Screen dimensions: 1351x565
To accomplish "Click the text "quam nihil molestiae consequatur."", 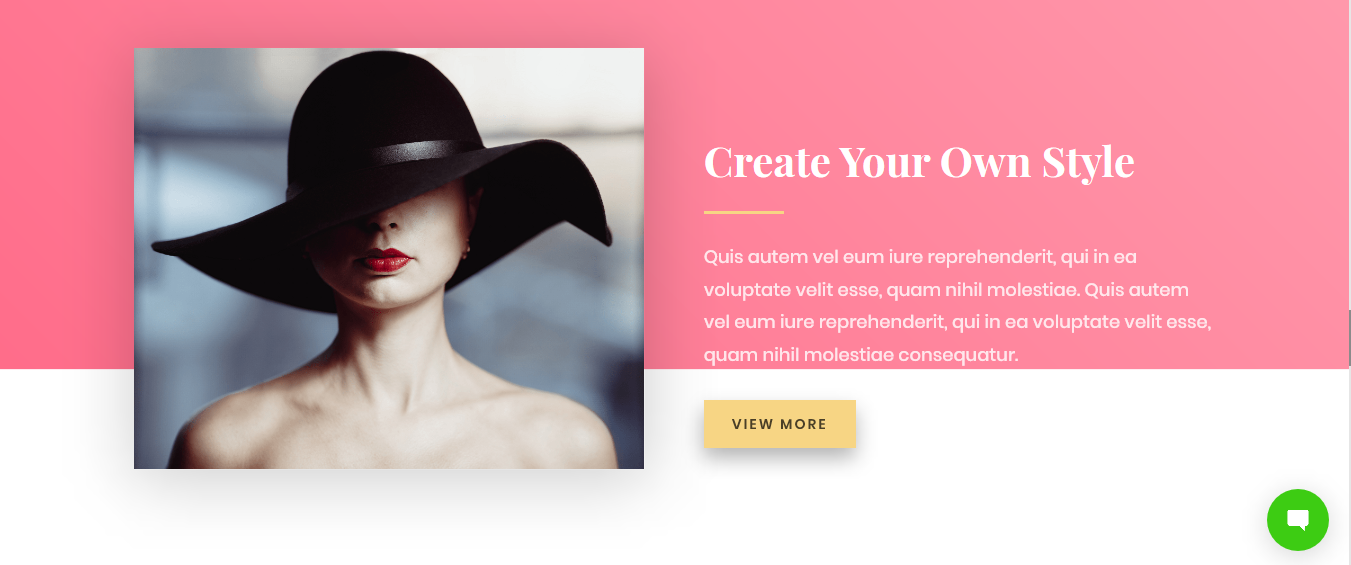I will coord(861,354).
